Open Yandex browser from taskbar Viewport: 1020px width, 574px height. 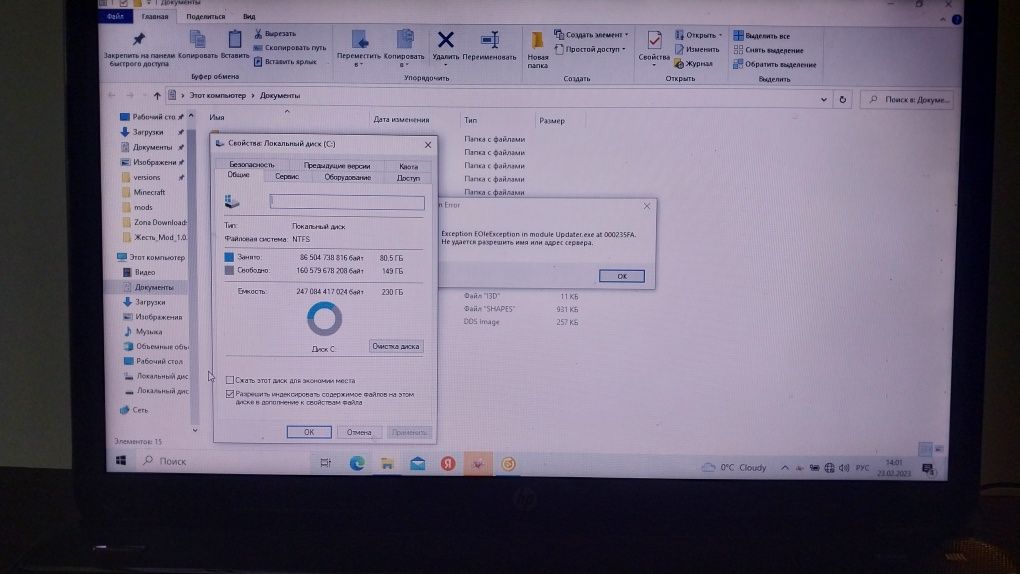448,463
